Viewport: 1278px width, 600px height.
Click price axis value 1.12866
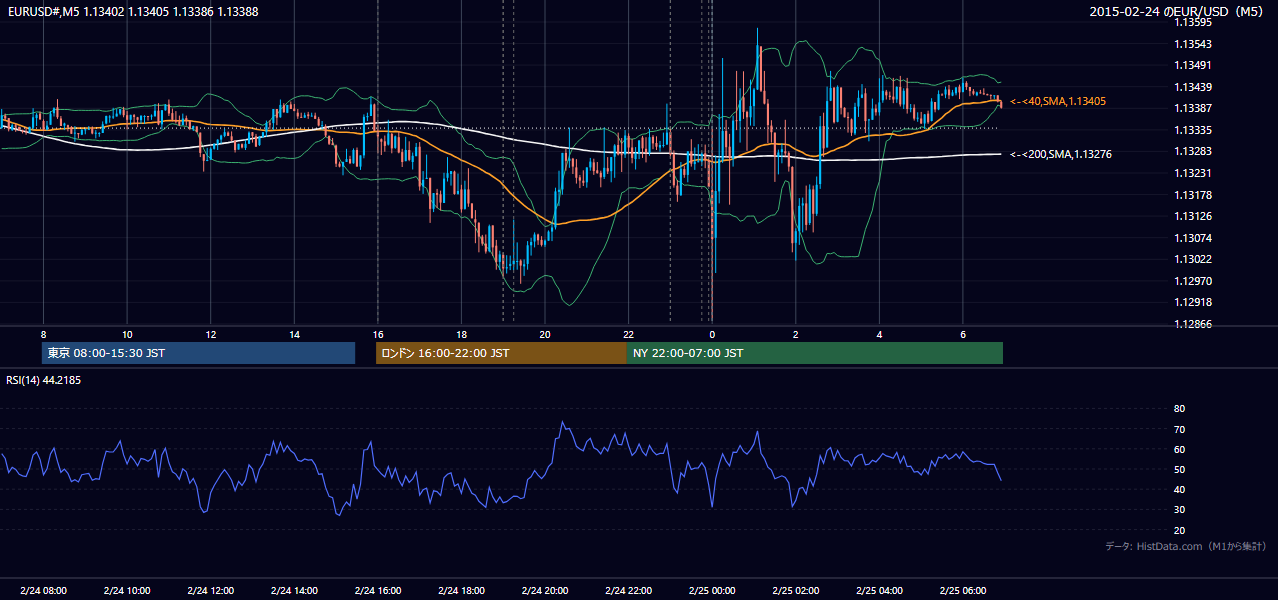pos(1194,324)
